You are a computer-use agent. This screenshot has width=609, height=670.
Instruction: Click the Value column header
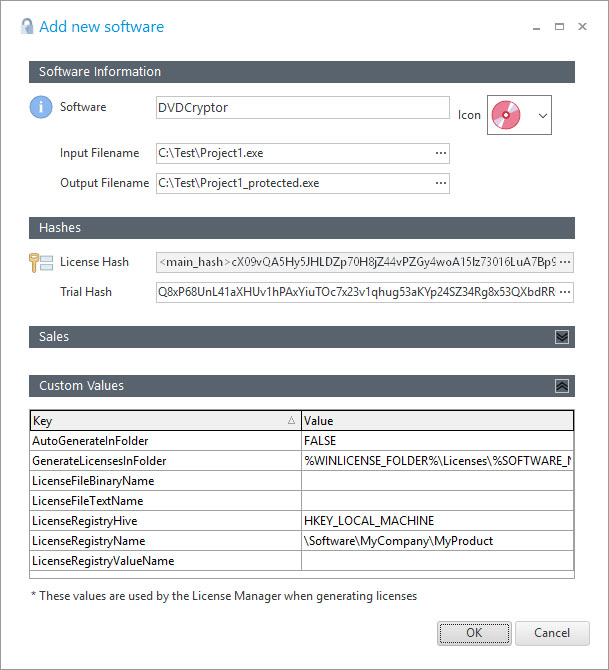tap(437, 421)
